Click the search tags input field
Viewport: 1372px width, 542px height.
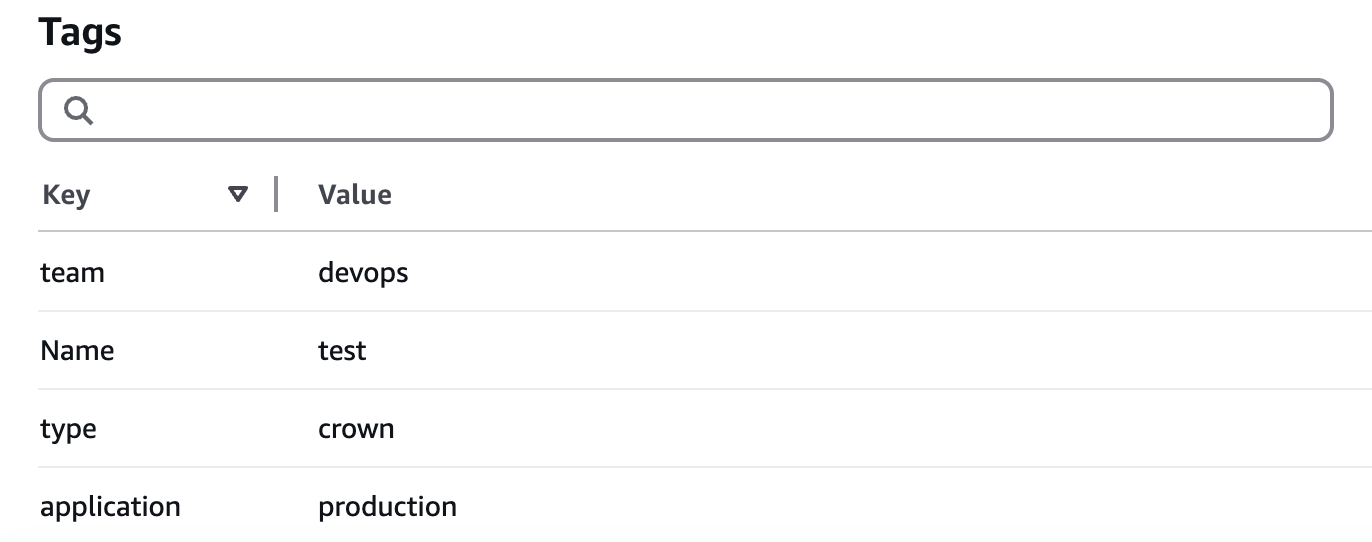tap(700, 110)
